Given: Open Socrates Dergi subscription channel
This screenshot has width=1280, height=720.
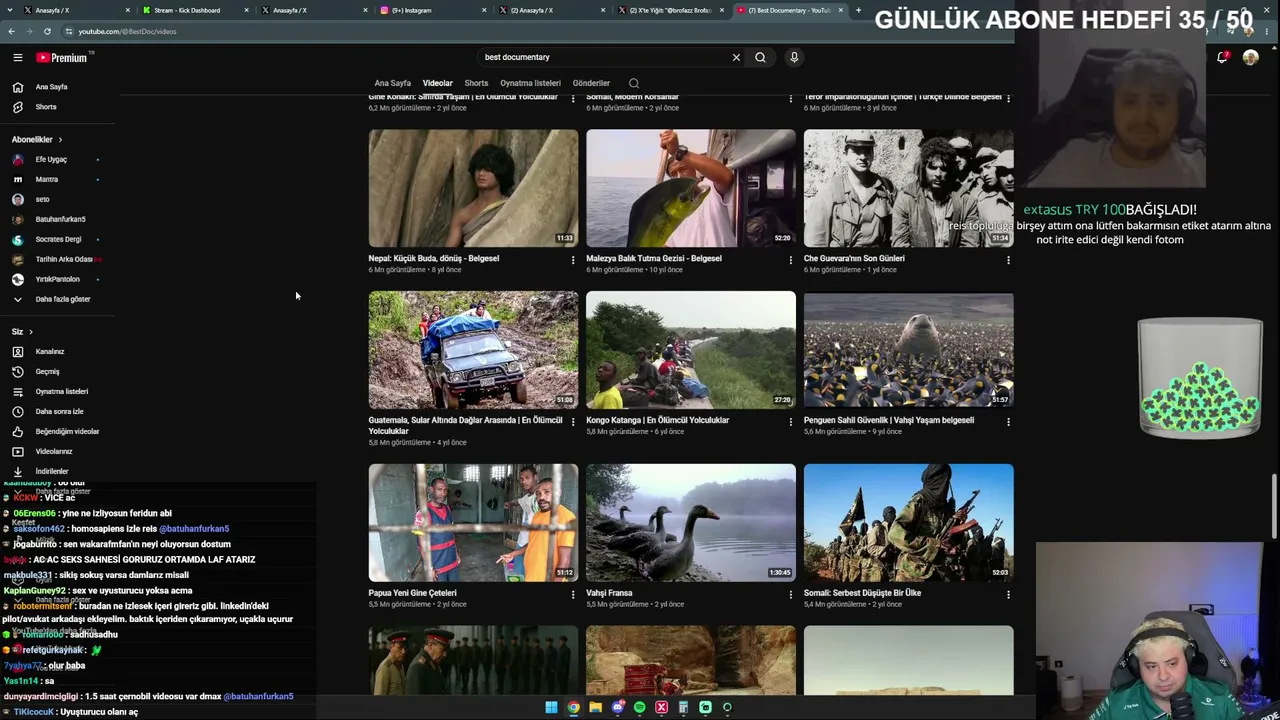Looking at the screenshot, I should pos(58,239).
